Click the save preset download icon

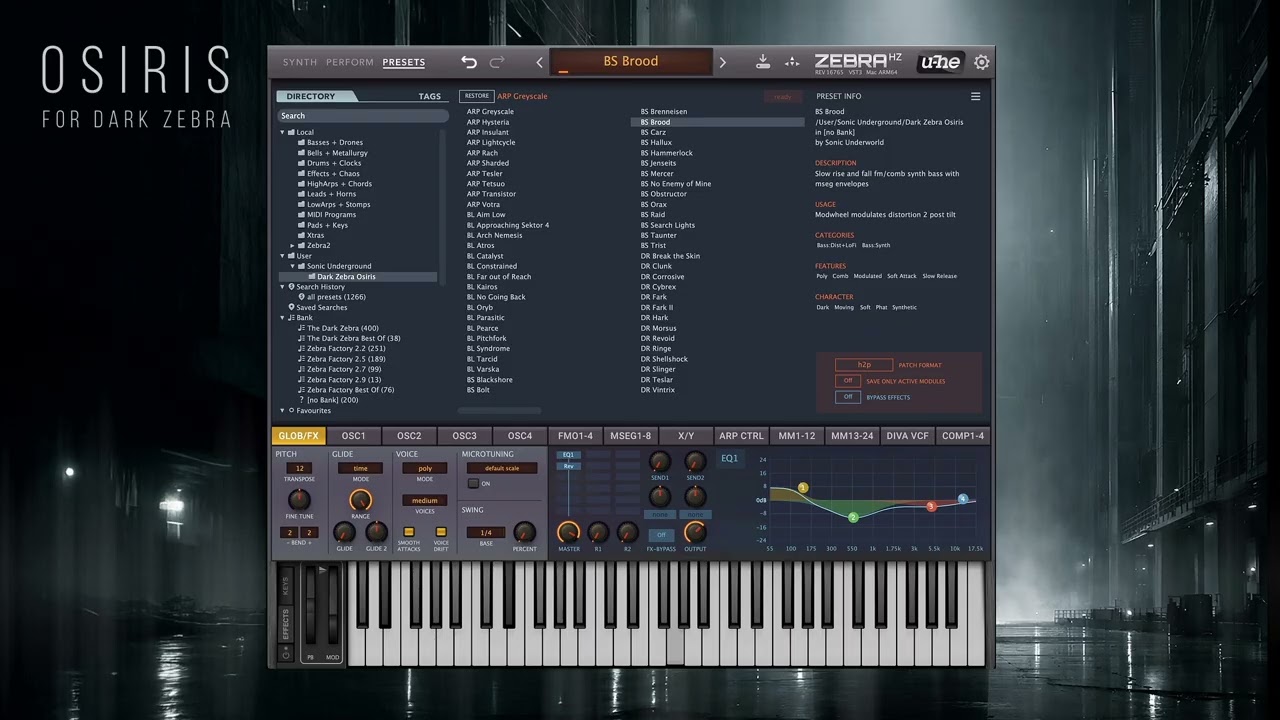[x=763, y=62]
